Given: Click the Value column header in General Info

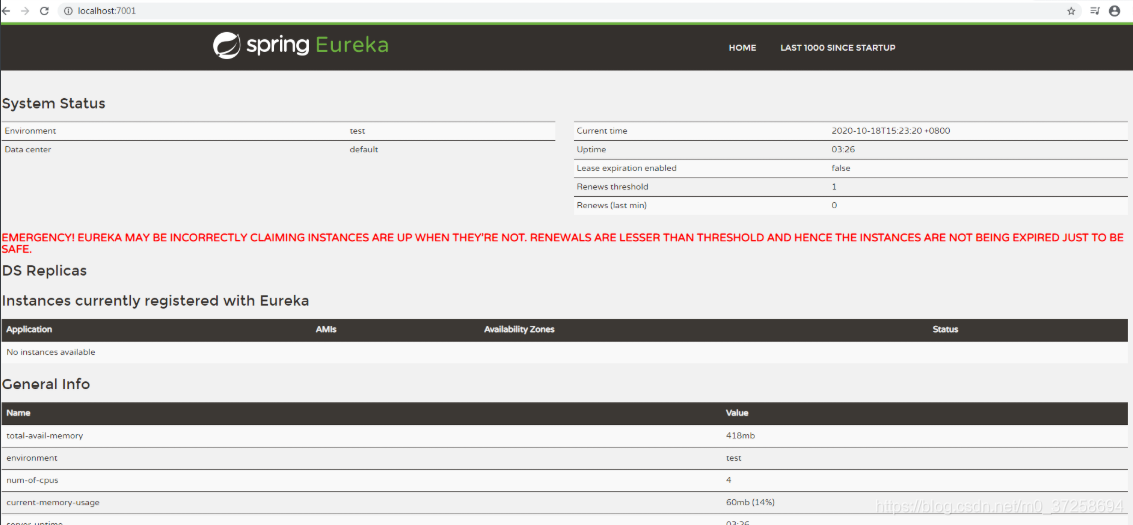Looking at the screenshot, I should point(737,413).
